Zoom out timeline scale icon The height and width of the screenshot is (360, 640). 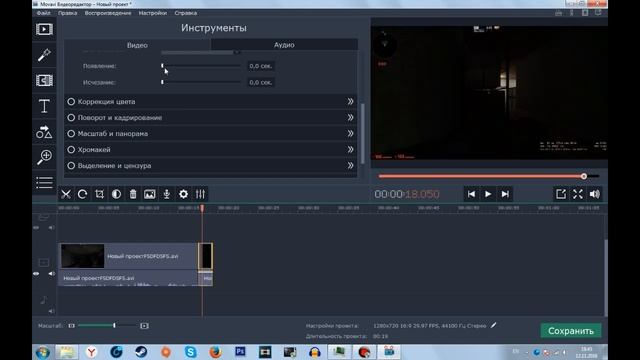pyautogui.click(x=71, y=326)
